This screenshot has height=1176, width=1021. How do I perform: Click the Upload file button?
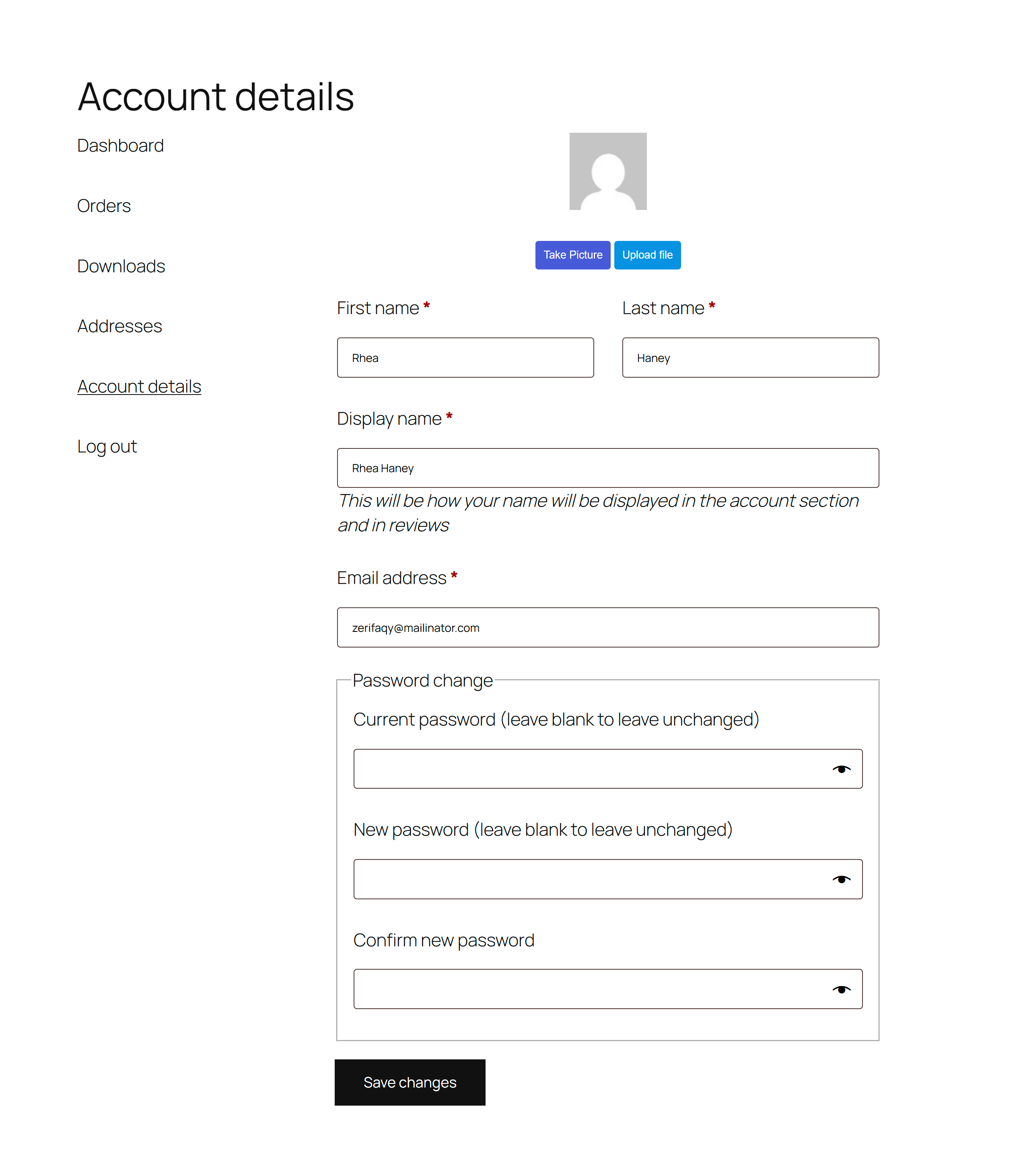[647, 255]
